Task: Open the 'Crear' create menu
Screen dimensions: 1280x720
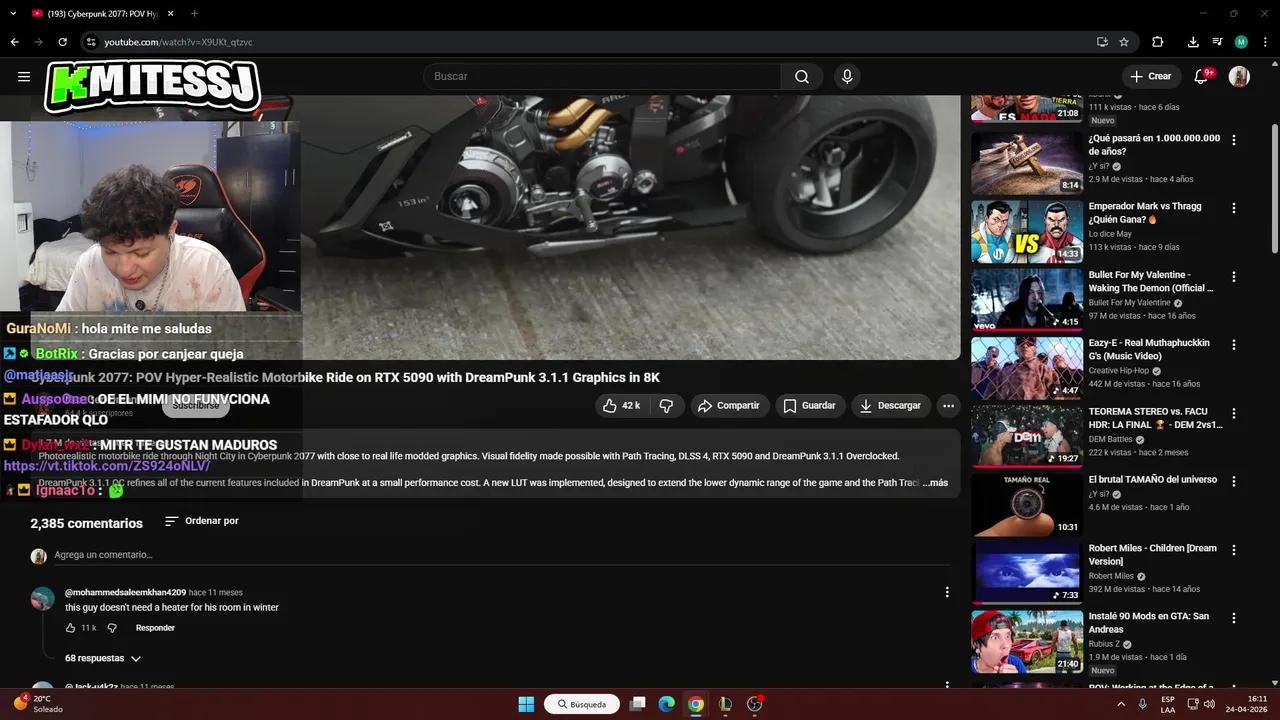Action: [x=1150, y=76]
